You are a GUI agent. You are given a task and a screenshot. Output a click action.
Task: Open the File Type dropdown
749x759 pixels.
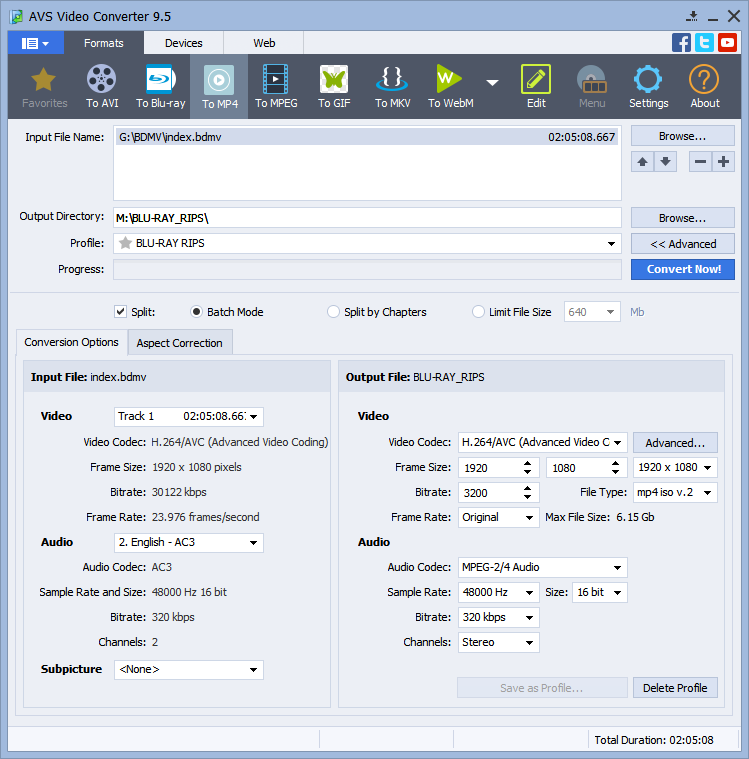click(x=708, y=492)
